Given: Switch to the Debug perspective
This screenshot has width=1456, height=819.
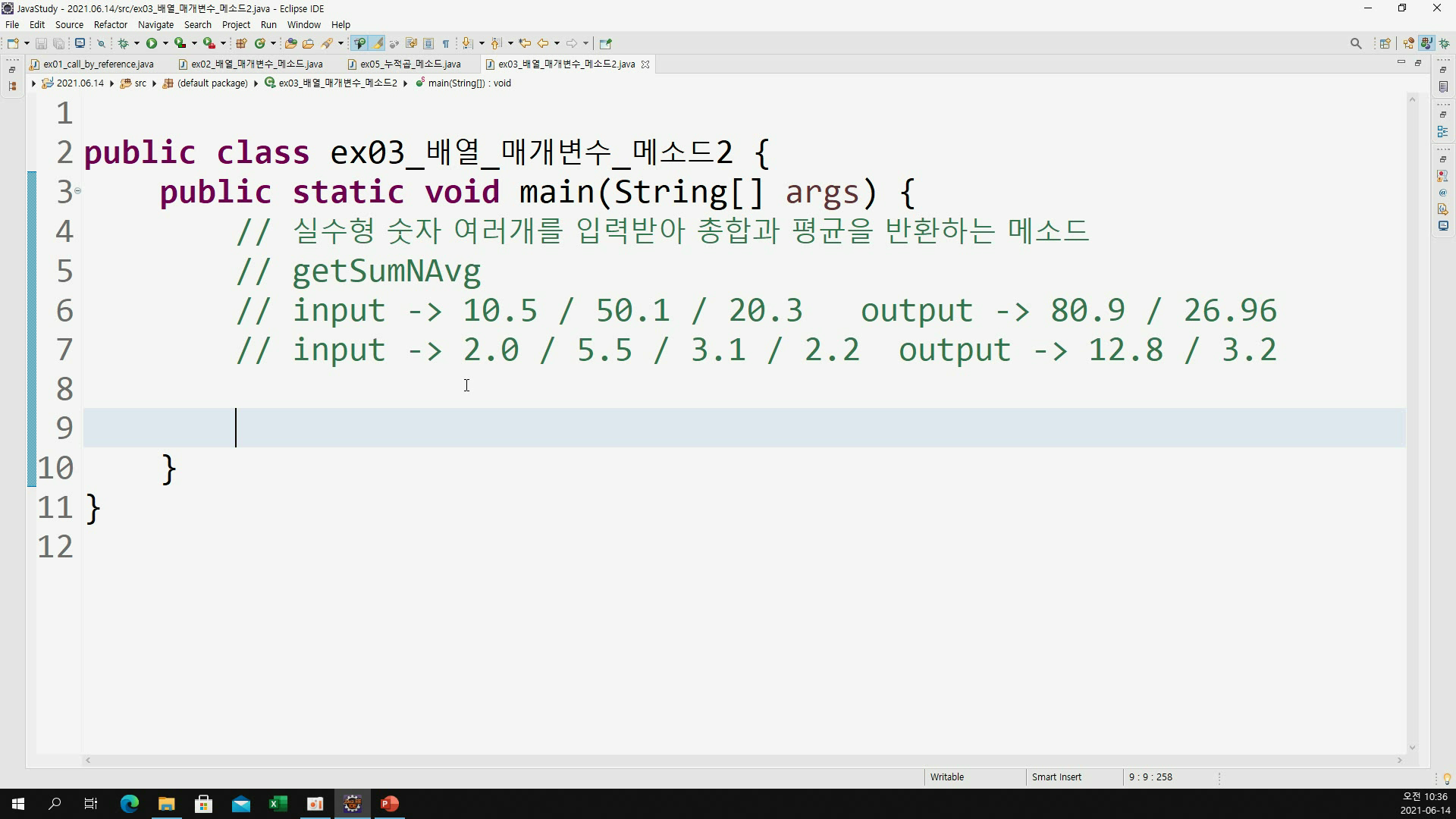Looking at the screenshot, I should [x=1444, y=43].
